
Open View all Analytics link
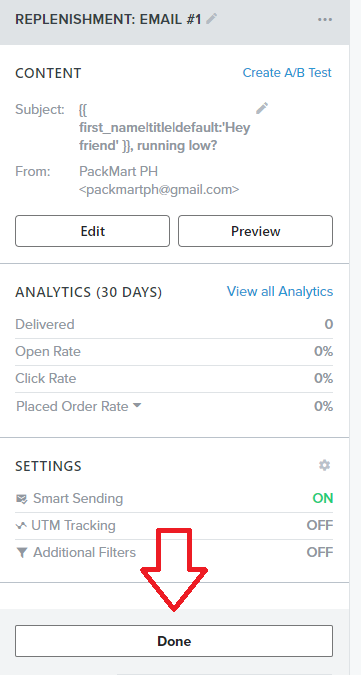[x=280, y=292]
